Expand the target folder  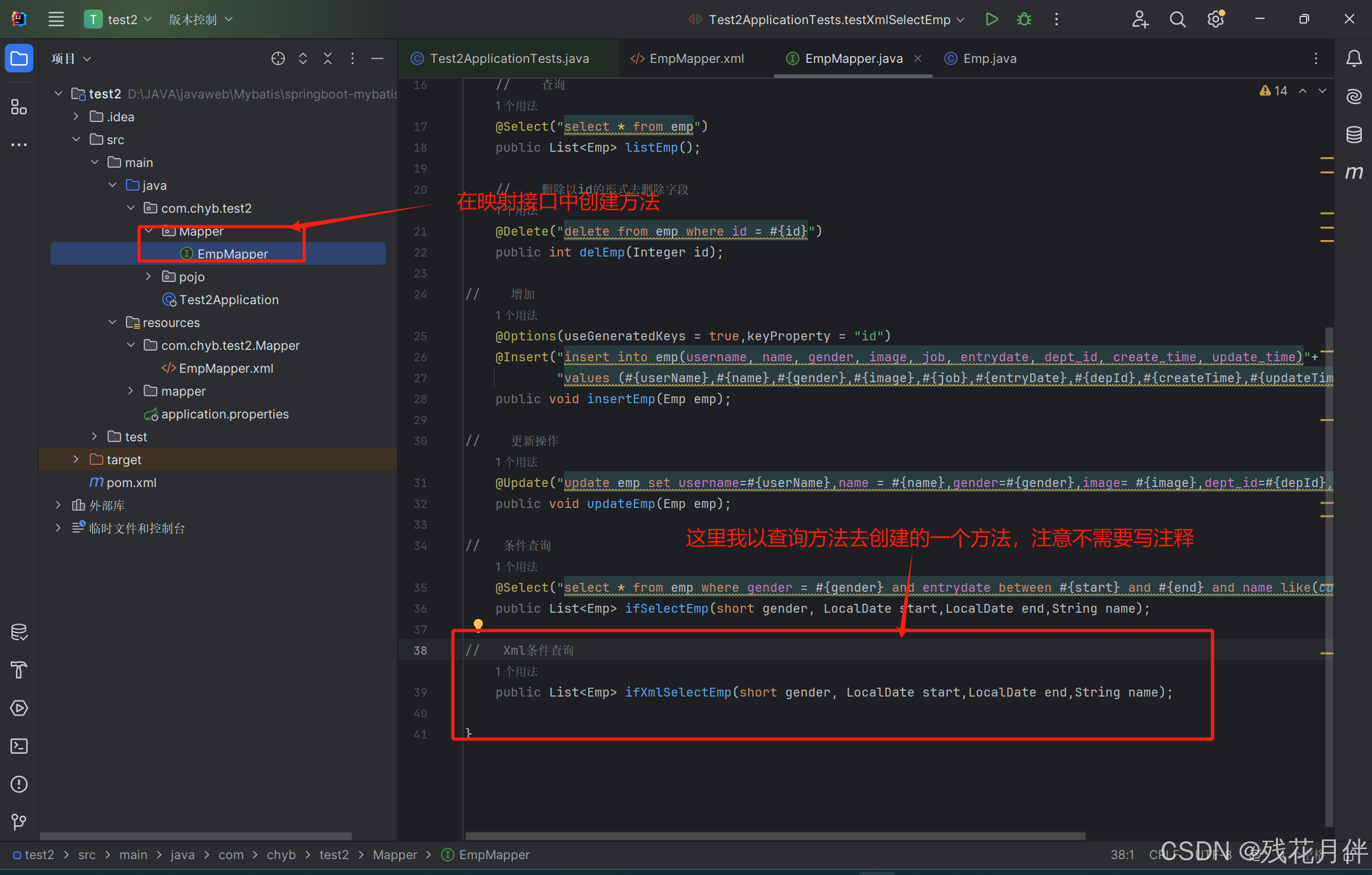(76, 459)
